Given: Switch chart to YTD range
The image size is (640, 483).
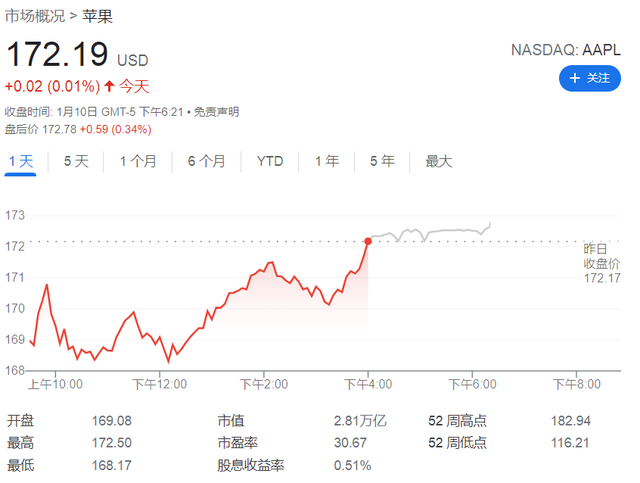Looking at the screenshot, I should (270, 161).
